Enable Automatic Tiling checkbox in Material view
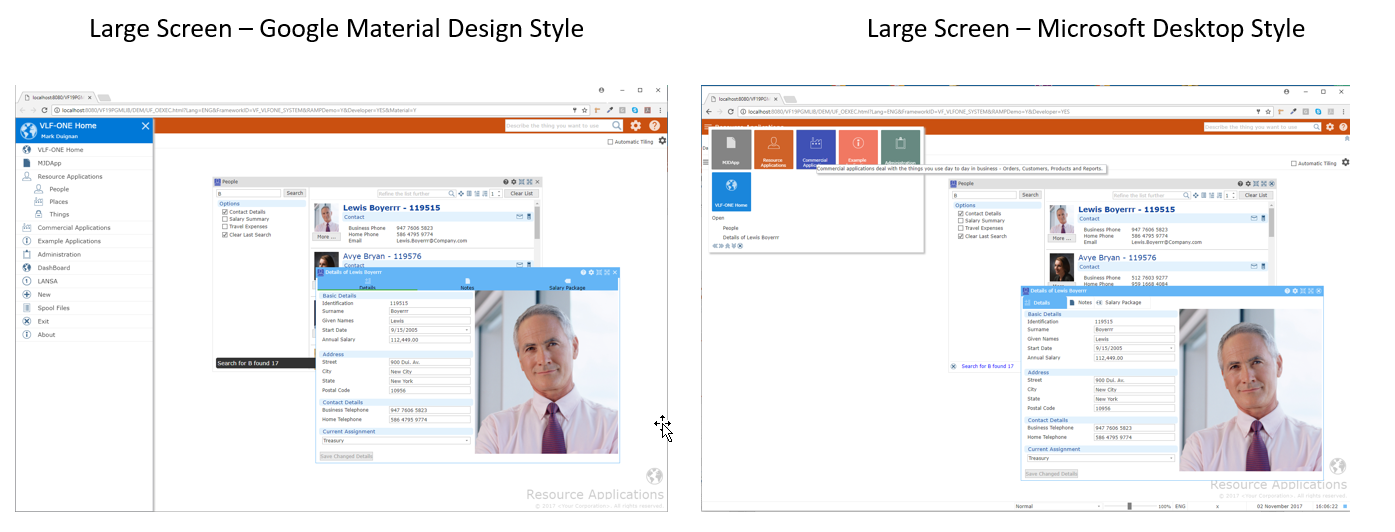Viewport: 1395px width, 532px height. [x=611, y=142]
